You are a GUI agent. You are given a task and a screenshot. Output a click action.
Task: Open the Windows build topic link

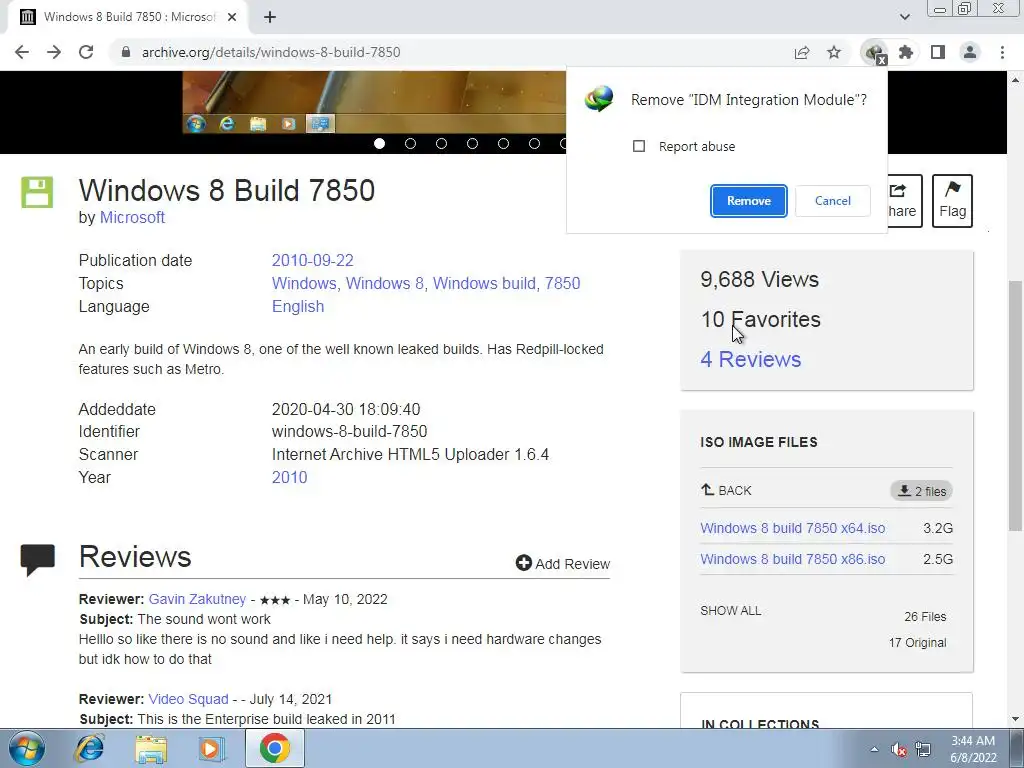coord(485,283)
